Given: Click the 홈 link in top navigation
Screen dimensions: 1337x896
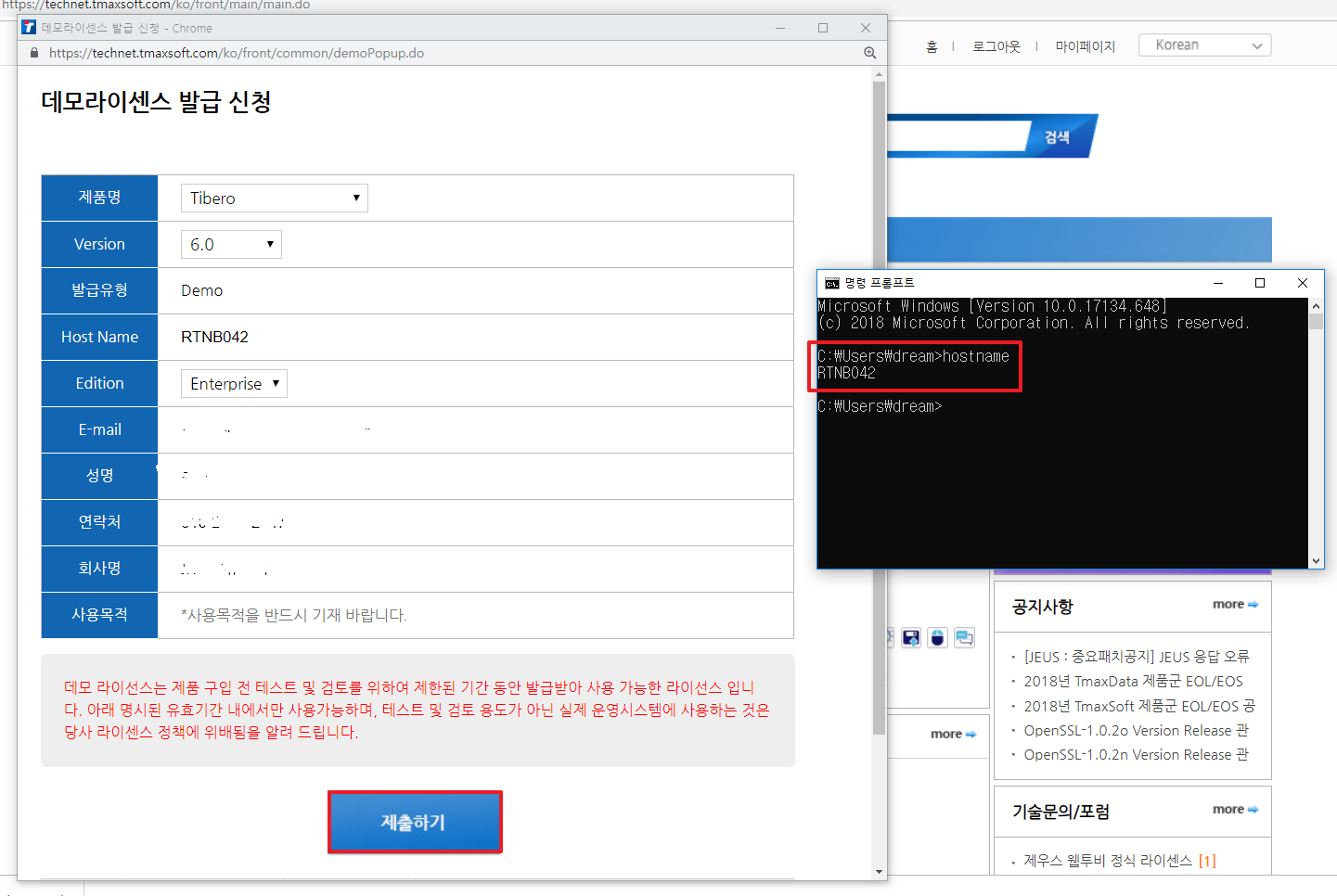Looking at the screenshot, I should (x=932, y=46).
